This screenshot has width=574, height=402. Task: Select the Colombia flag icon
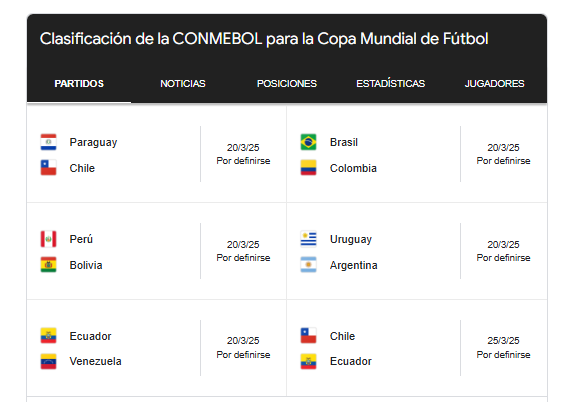pos(308,168)
